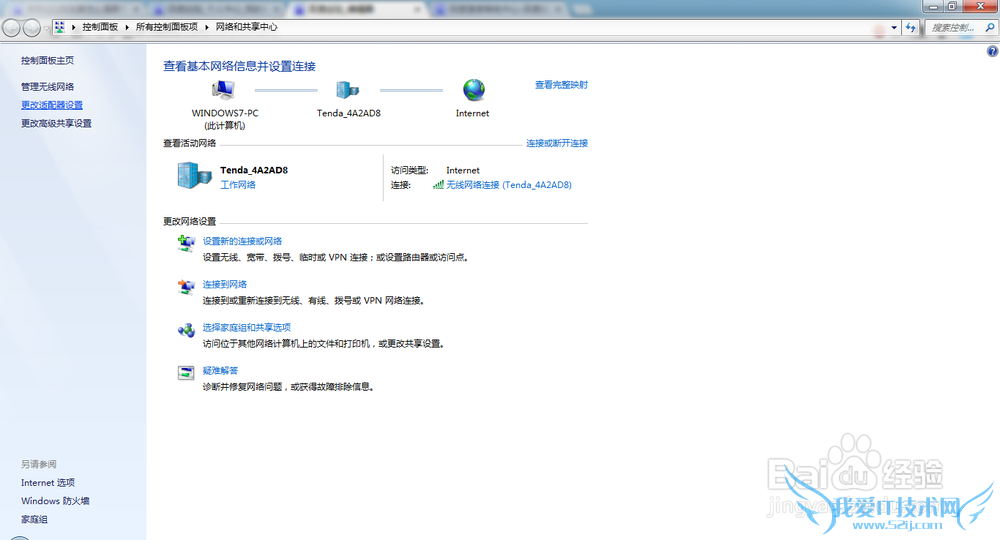
Task: Open 管理无线网络 in the sidebar
Action: 47,87
